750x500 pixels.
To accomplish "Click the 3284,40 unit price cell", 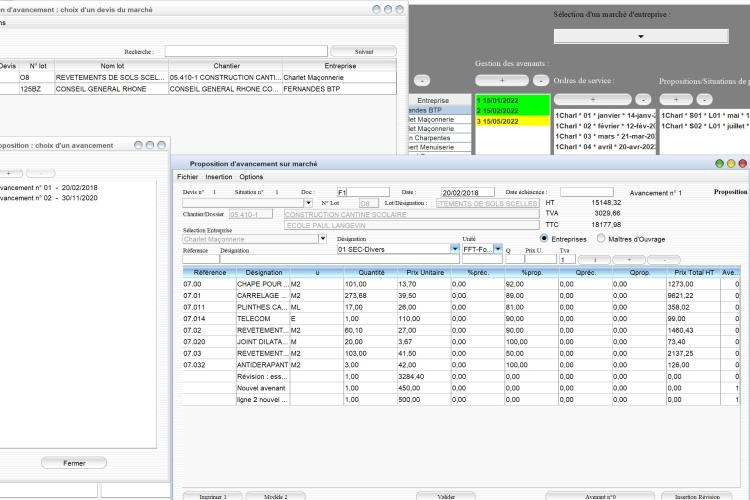I will (425, 377).
